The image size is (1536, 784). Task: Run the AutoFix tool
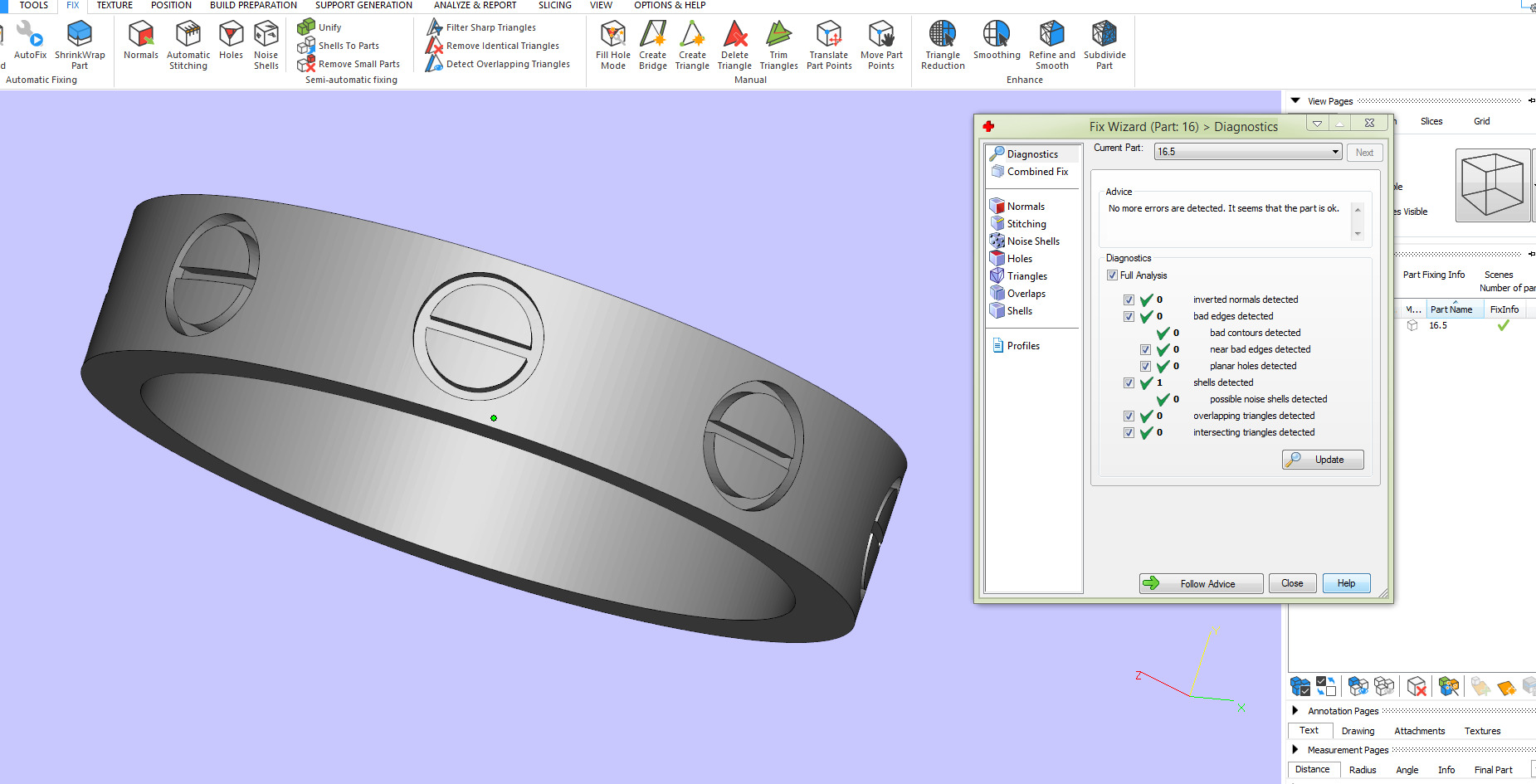coord(30,40)
